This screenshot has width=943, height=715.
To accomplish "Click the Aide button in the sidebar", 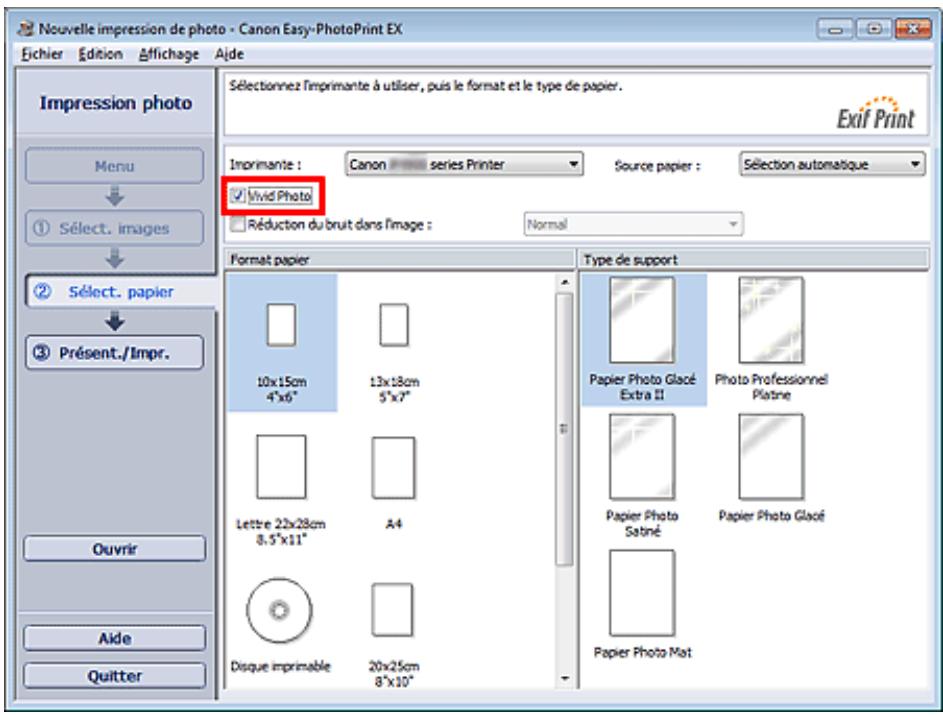I will pyautogui.click(x=114, y=638).
